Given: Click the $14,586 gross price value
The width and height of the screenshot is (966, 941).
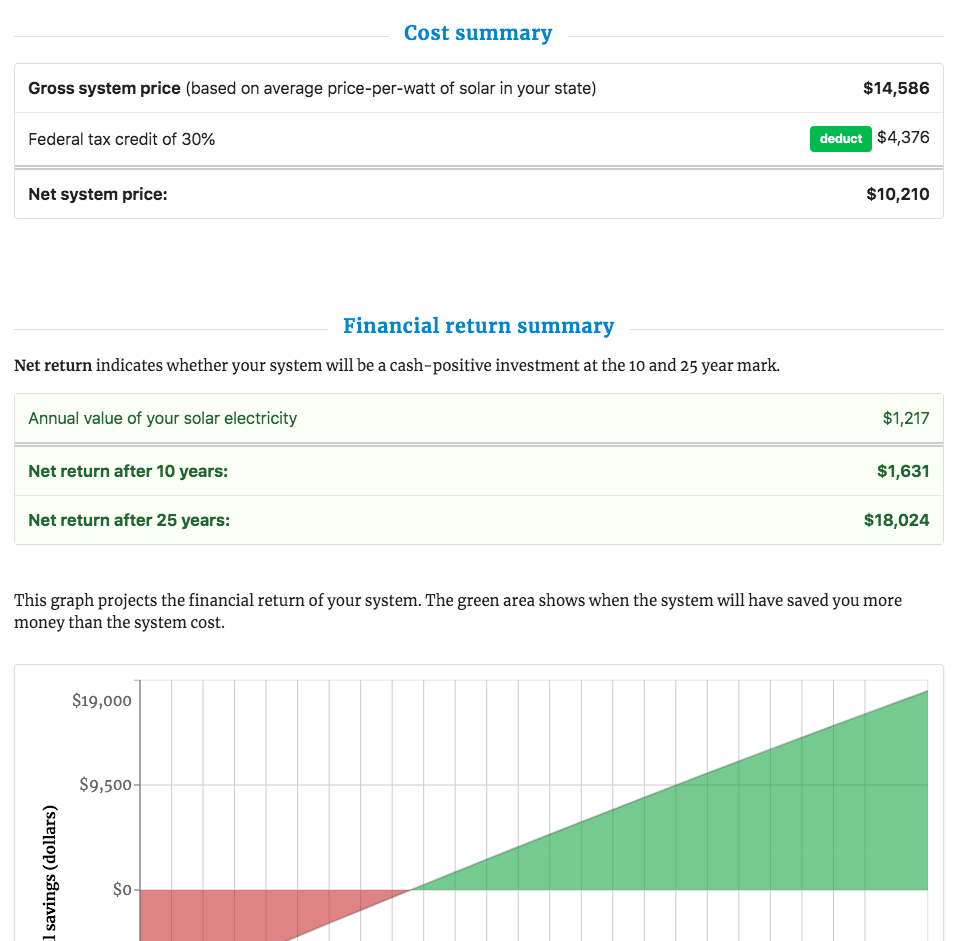Looking at the screenshot, I should (x=896, y=88).
